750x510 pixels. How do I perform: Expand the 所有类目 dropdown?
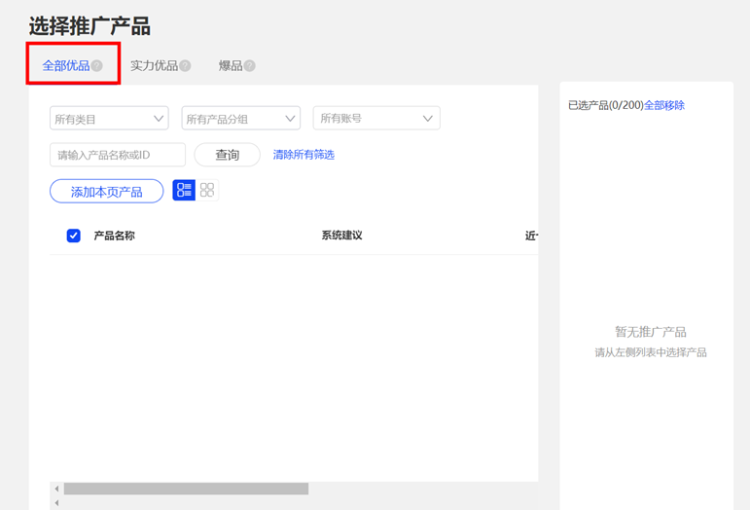[x=109, y=119]
